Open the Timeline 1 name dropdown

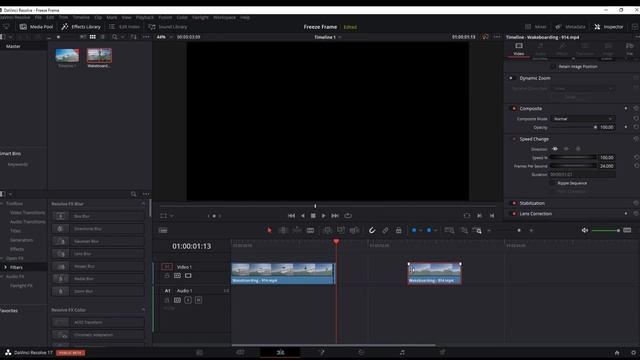coord(327,37)
